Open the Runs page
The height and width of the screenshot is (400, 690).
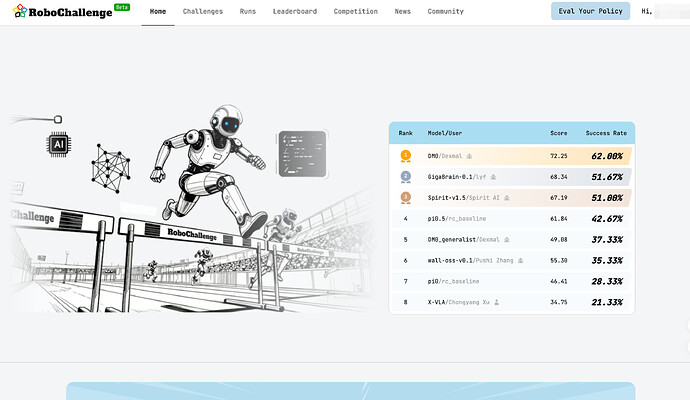click(x=248, y=11)
